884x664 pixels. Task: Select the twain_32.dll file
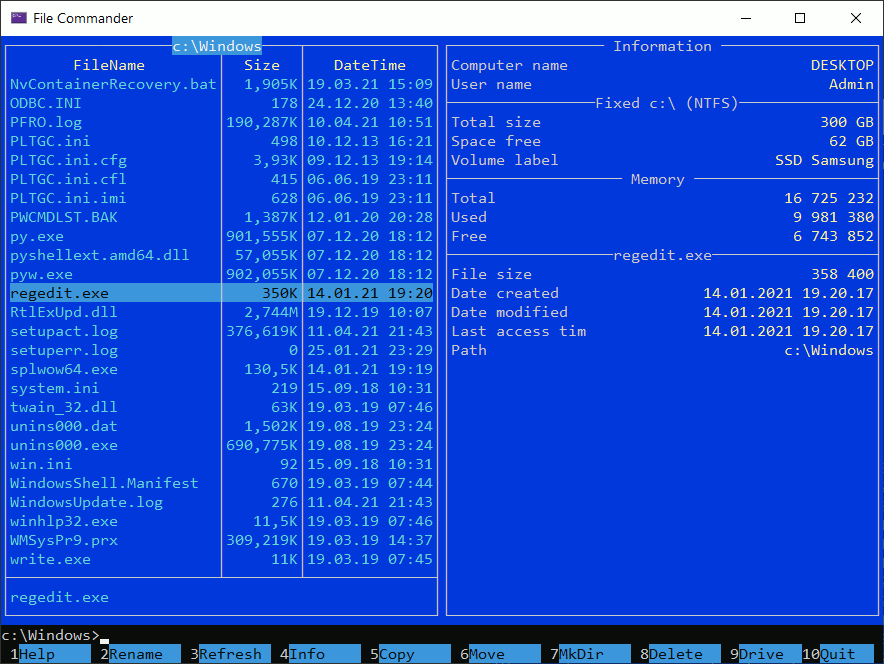point(64,408)
